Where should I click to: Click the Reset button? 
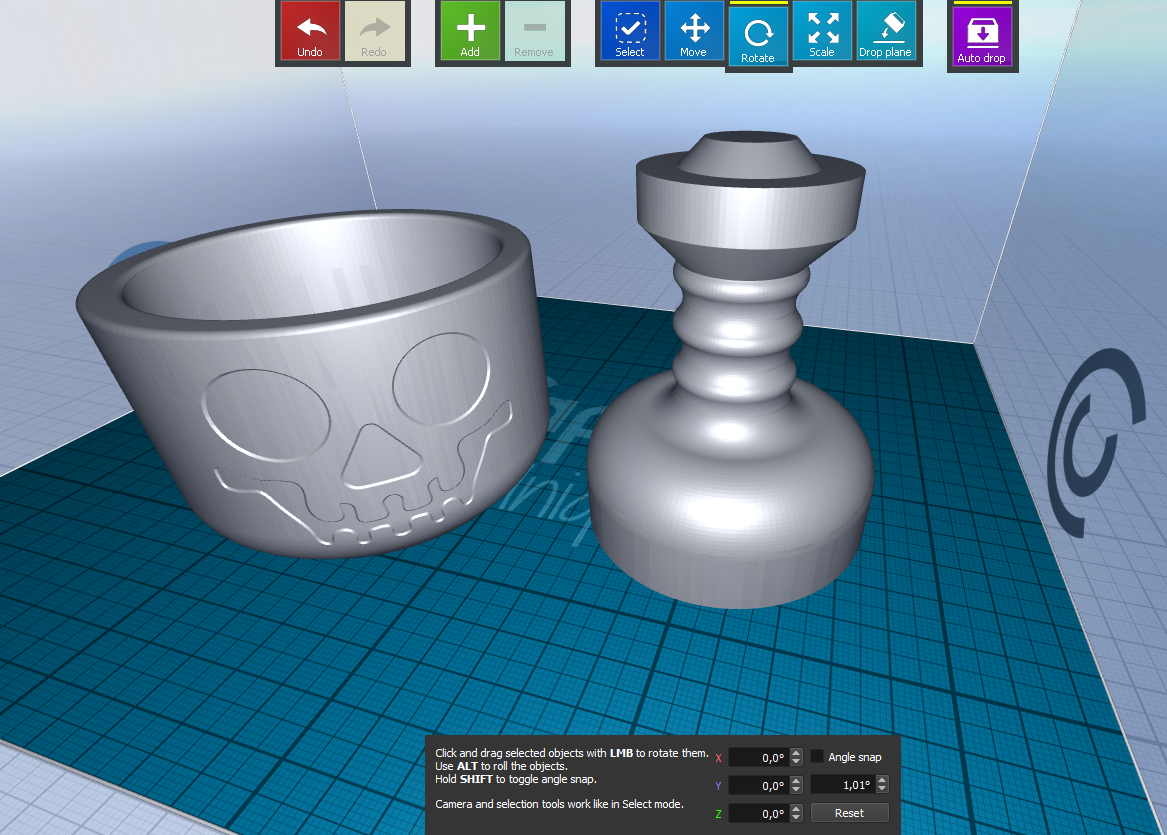849,812
